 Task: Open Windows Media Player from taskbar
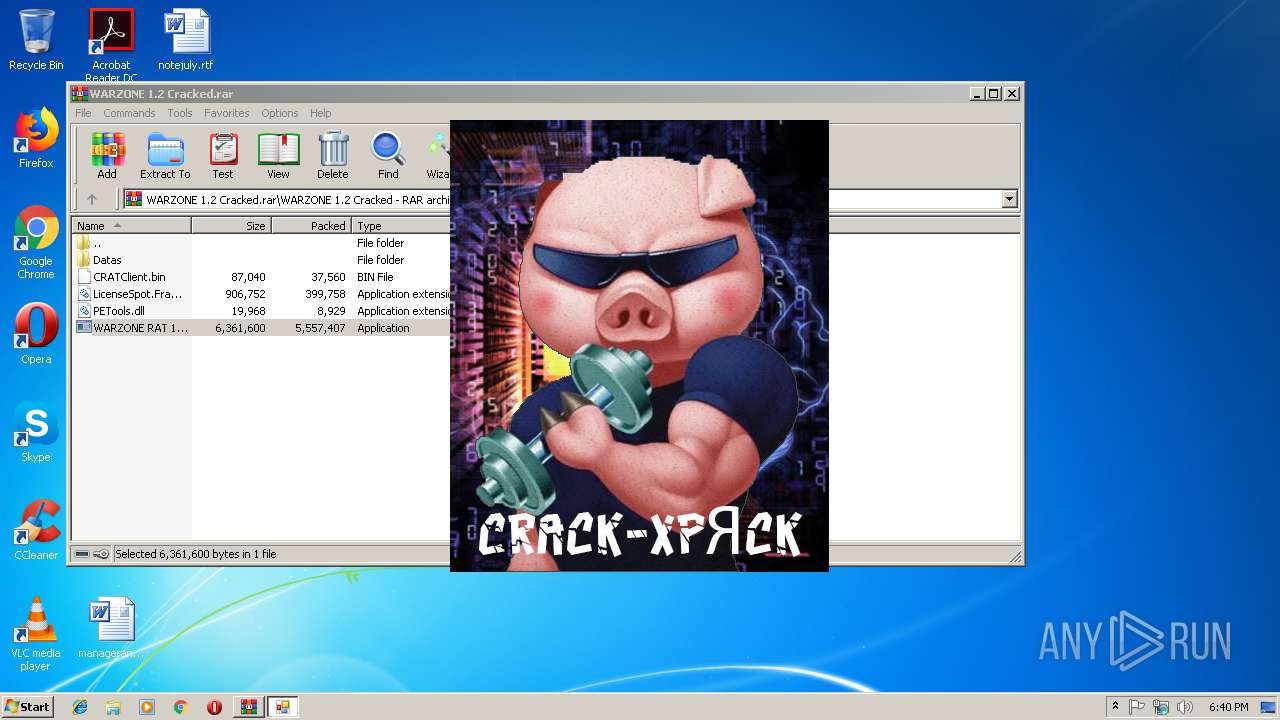(147, 707)
